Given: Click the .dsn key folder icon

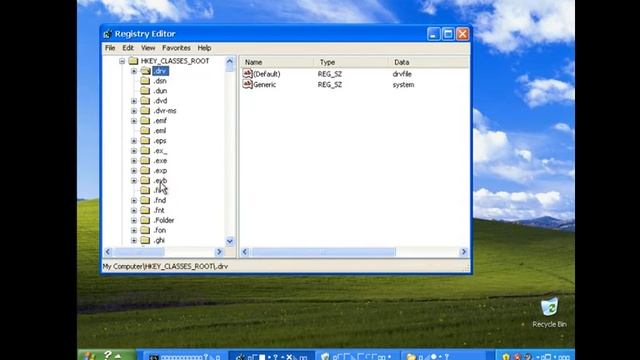Looking at the screenshot, I should tap(145, 81).
